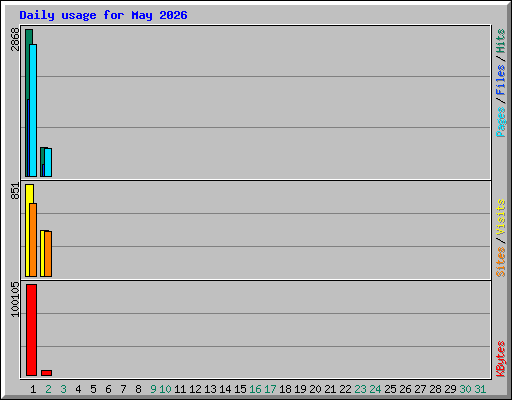Click day label 14 on the x-axis

click(x=225, y=389)
